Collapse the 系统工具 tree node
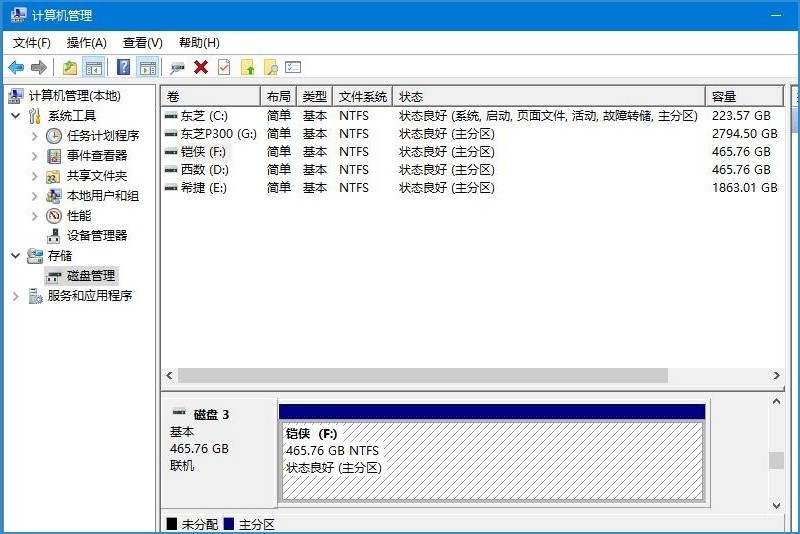 pos(16,116)
